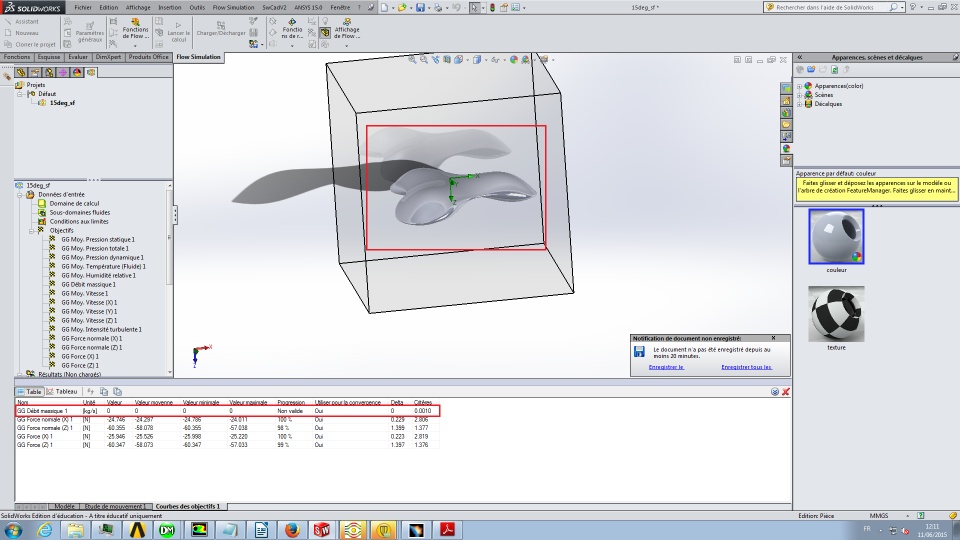Select the DimXpertManager tab icon
Screen dimensions: 960x540
(63, 72)
